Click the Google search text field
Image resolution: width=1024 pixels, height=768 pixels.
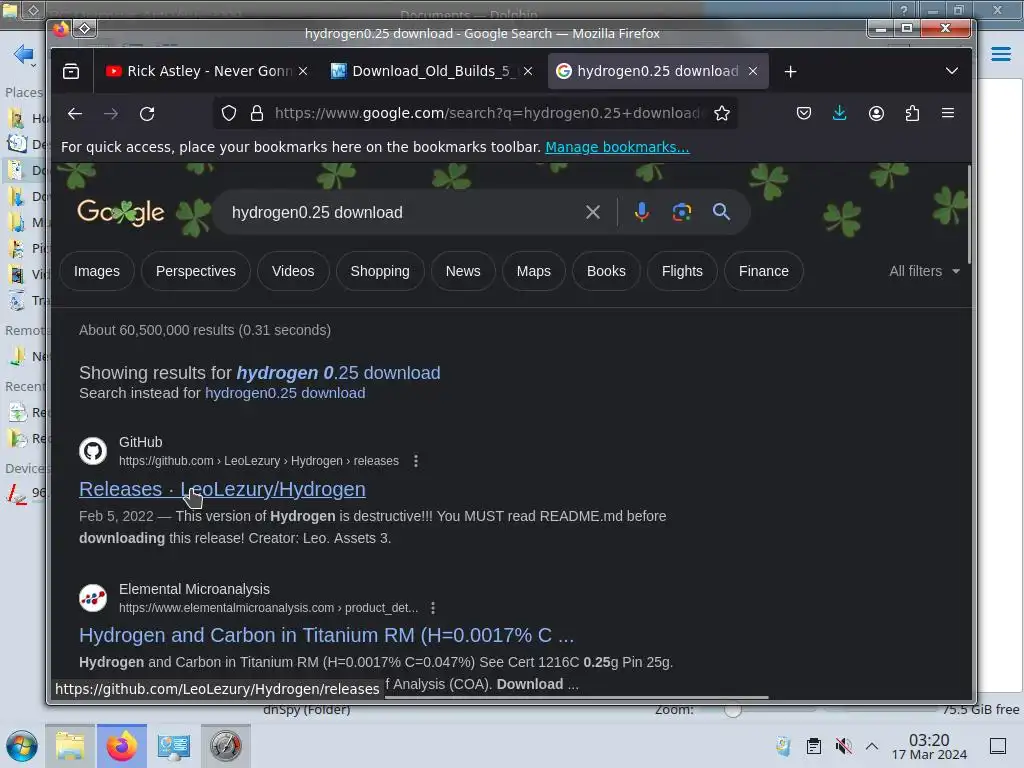[x=402, y=212]
